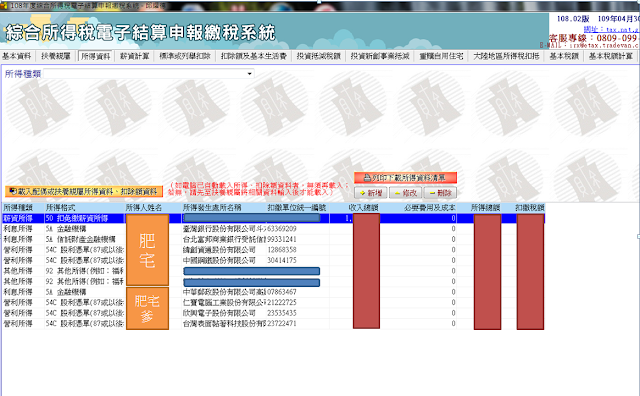640x396 pixels.
Task: Open the 網址 tax website link
Action: 611,29
